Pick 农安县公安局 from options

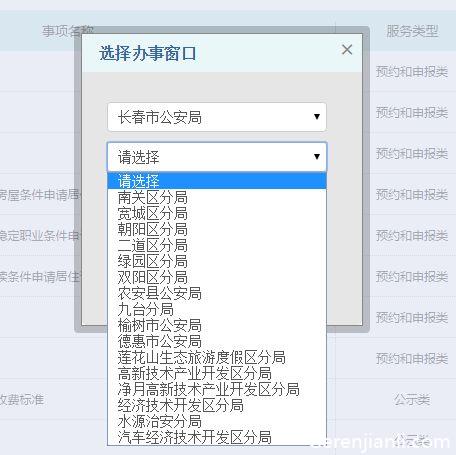click(x=217, y=293)
